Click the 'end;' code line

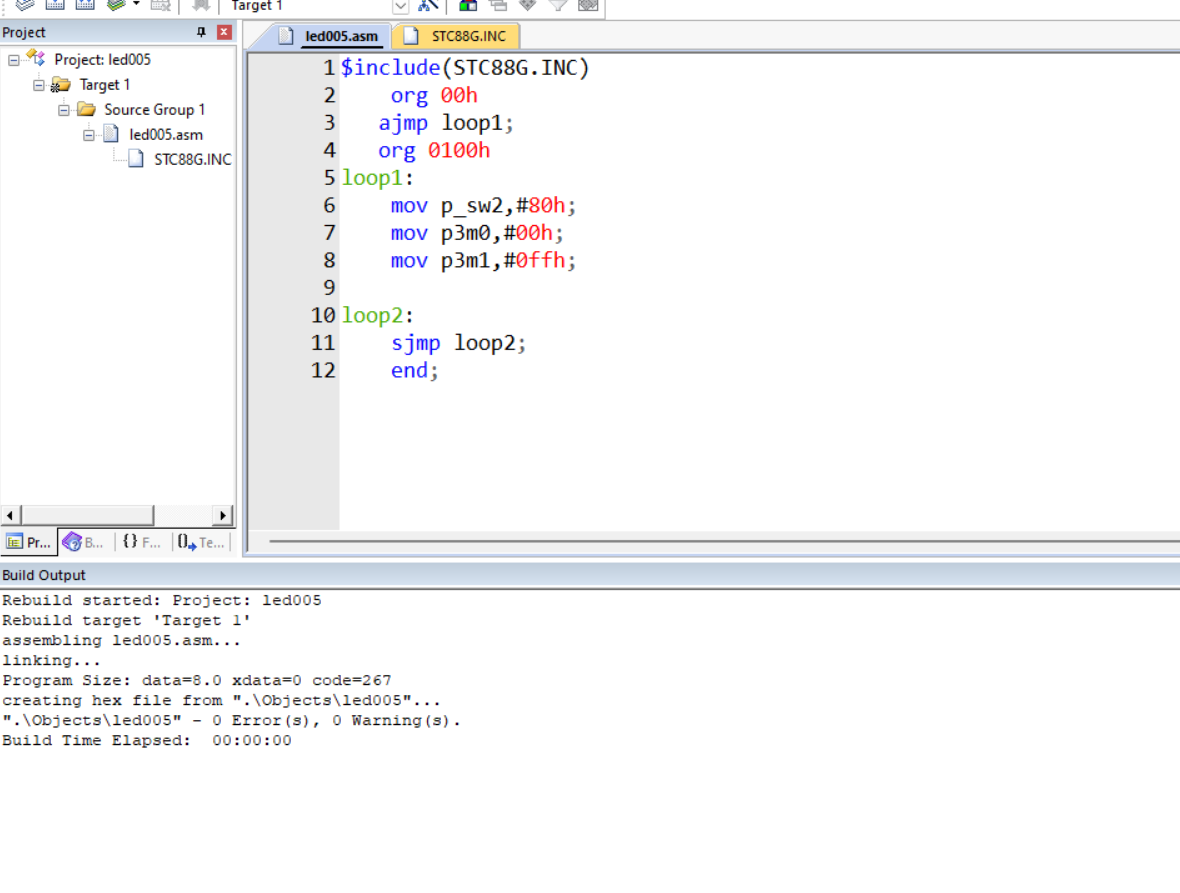(x=415, y=370)
